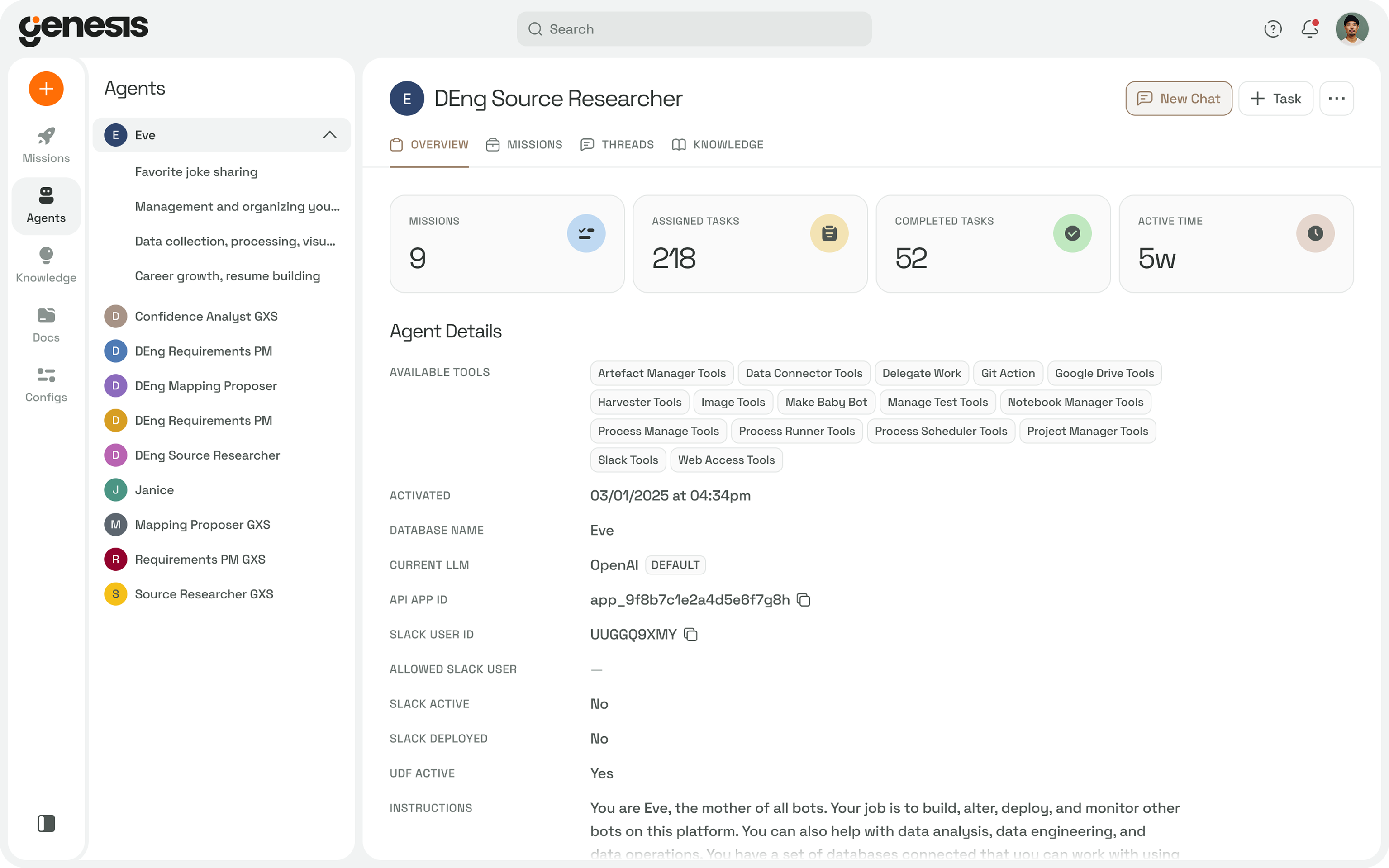This screenshot has height=868, width=1389.
Task: Start a New Chat
Action: [1178, 99]
